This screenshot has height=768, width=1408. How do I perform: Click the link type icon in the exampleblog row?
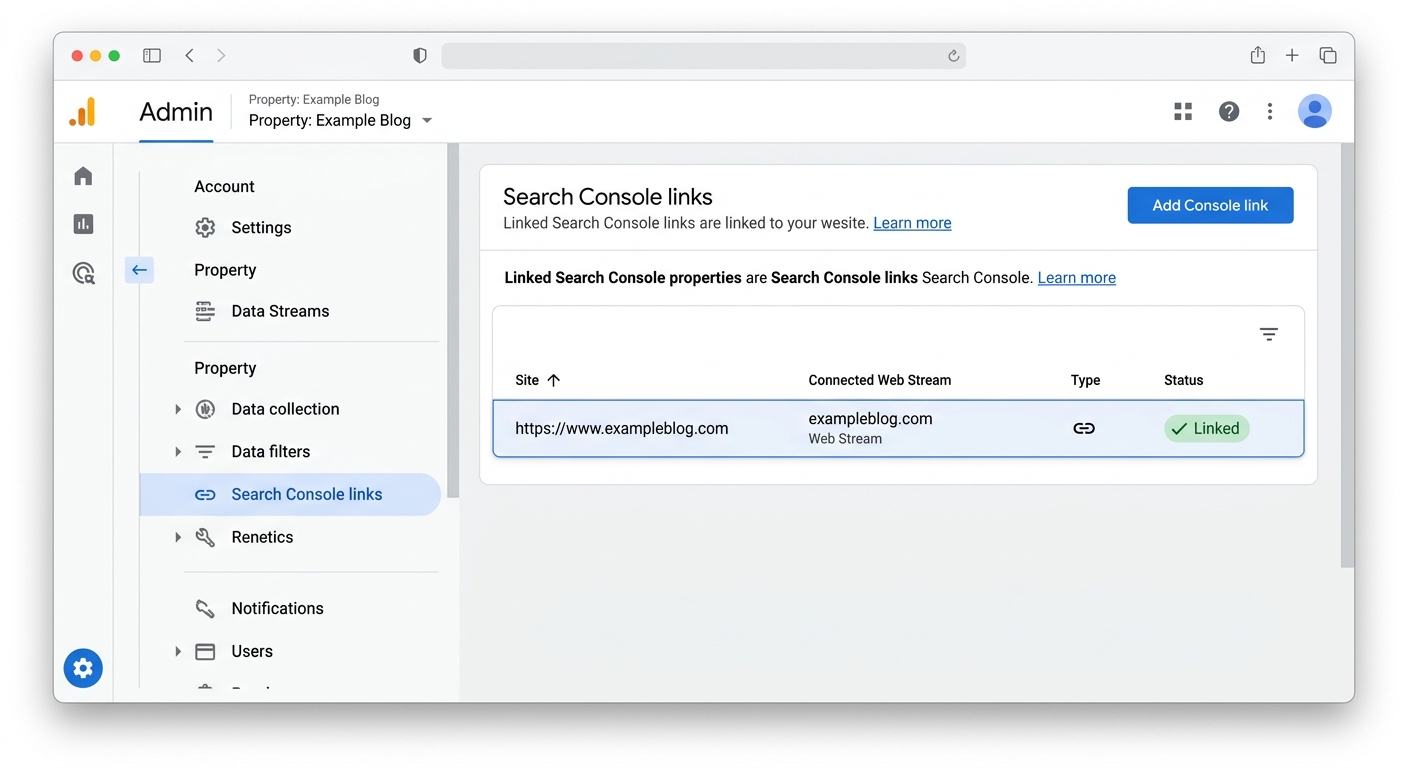coord(1084,428)
